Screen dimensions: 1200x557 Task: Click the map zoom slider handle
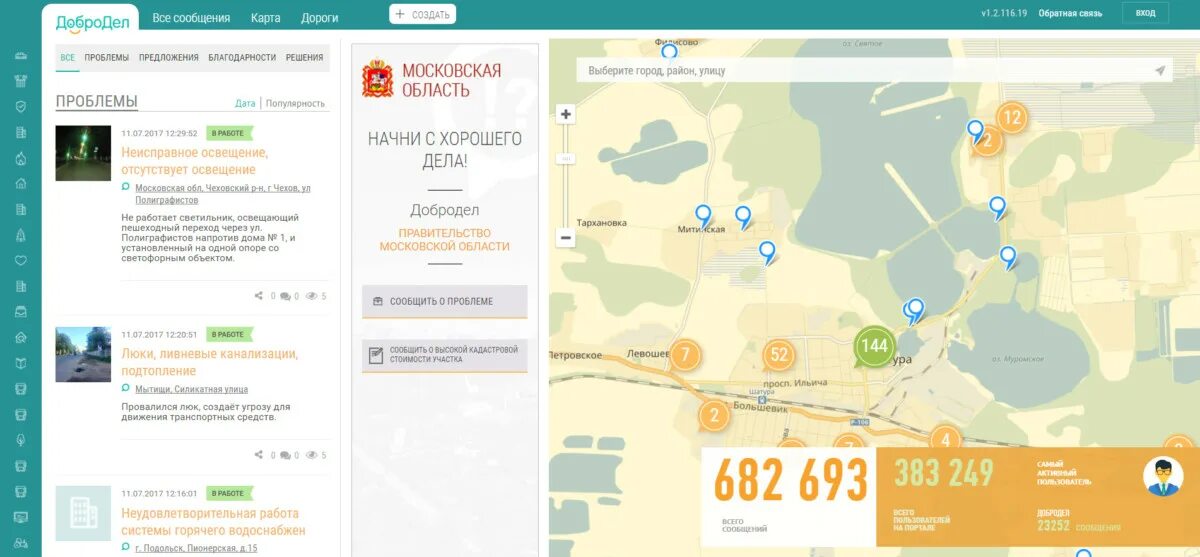tap(566, 159)
